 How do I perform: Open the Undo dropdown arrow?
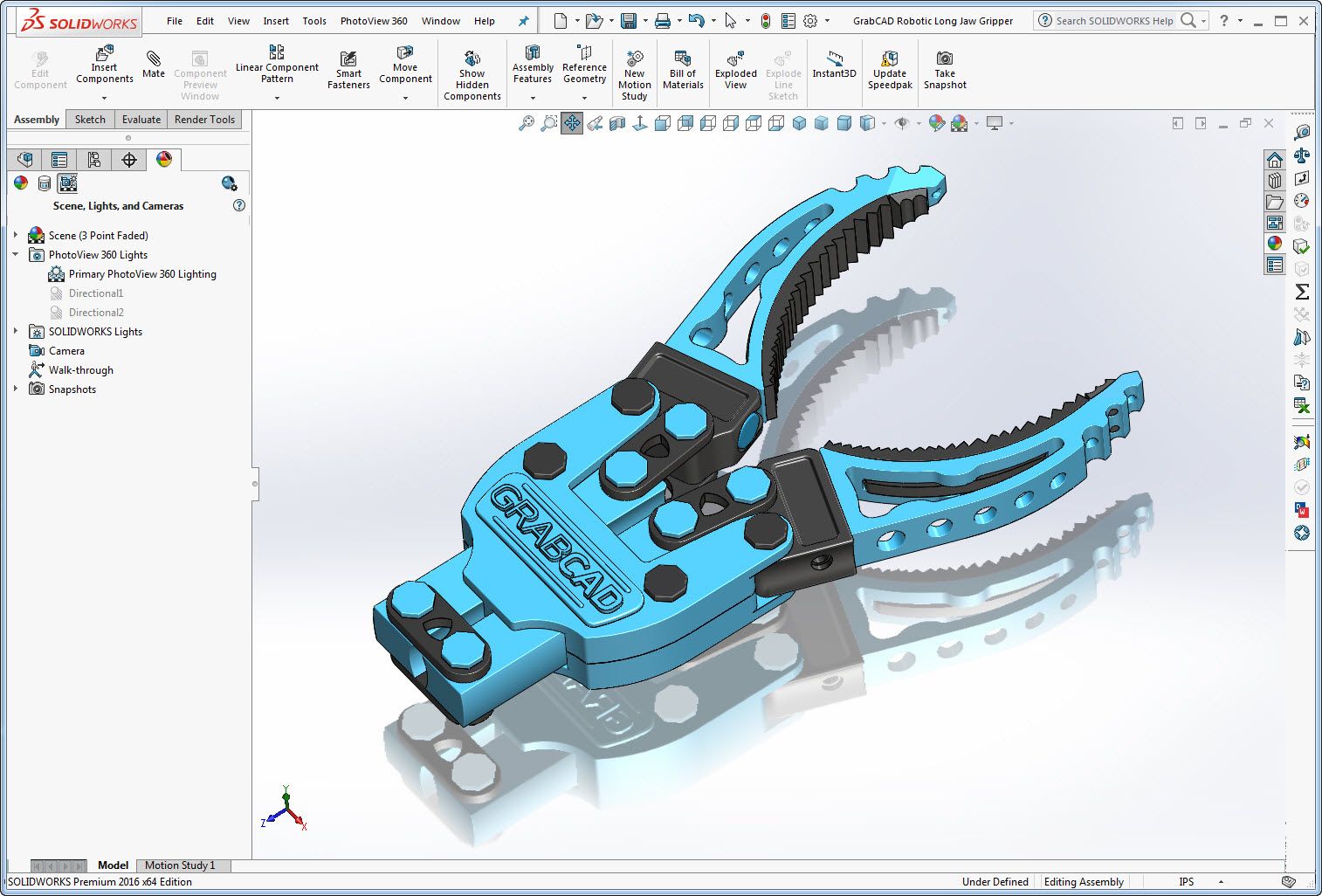tap(713, 21)
